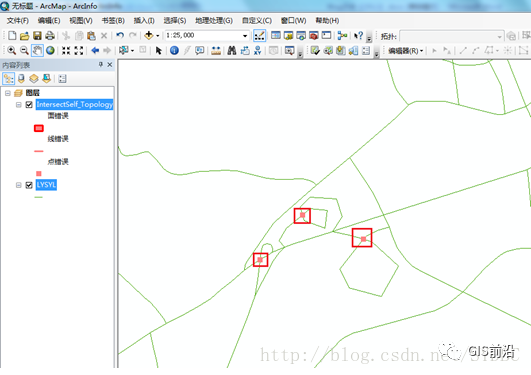This screenshot has width=531, height=375.
Task: Open the ArcToolbox red toolbox icon
Action: (x=314, y=35)
